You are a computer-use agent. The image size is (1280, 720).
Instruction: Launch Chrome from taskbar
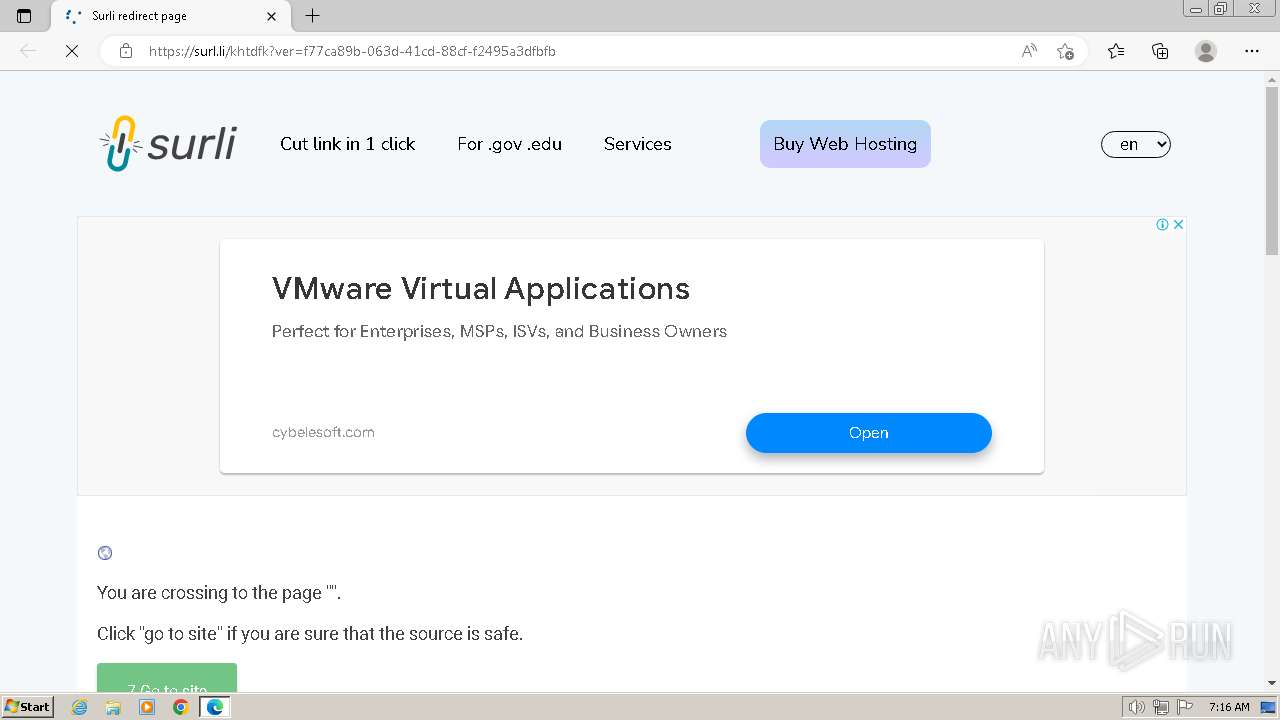pos(180,707)
